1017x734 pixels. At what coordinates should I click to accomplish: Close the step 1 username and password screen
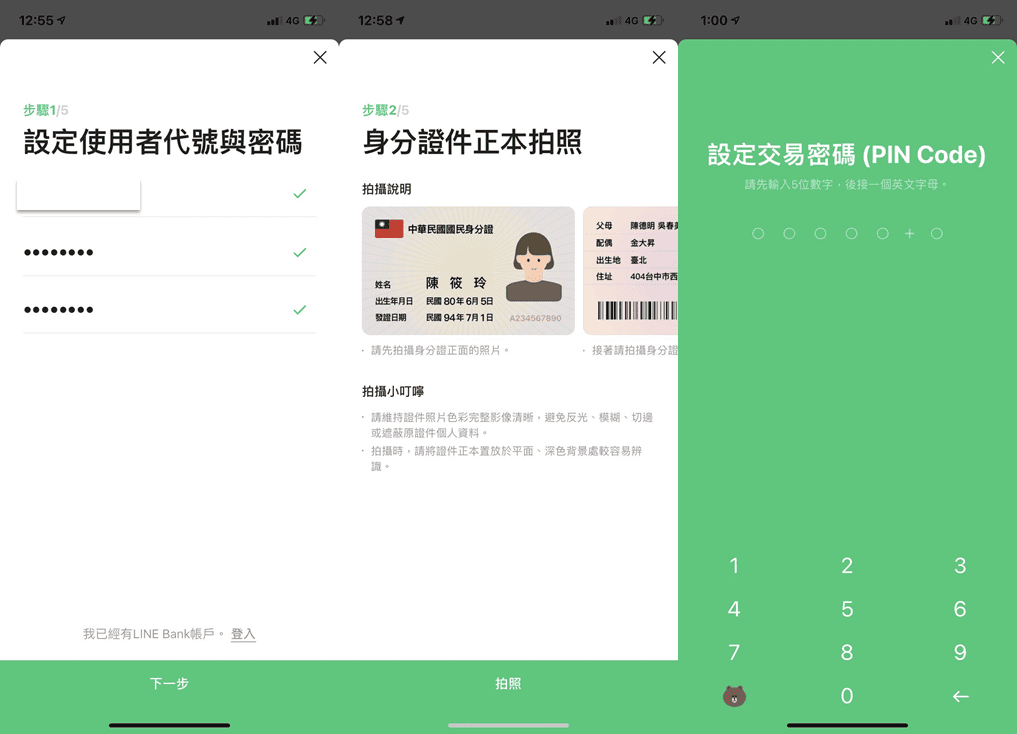pyautogui.click(x=320, y=58)
